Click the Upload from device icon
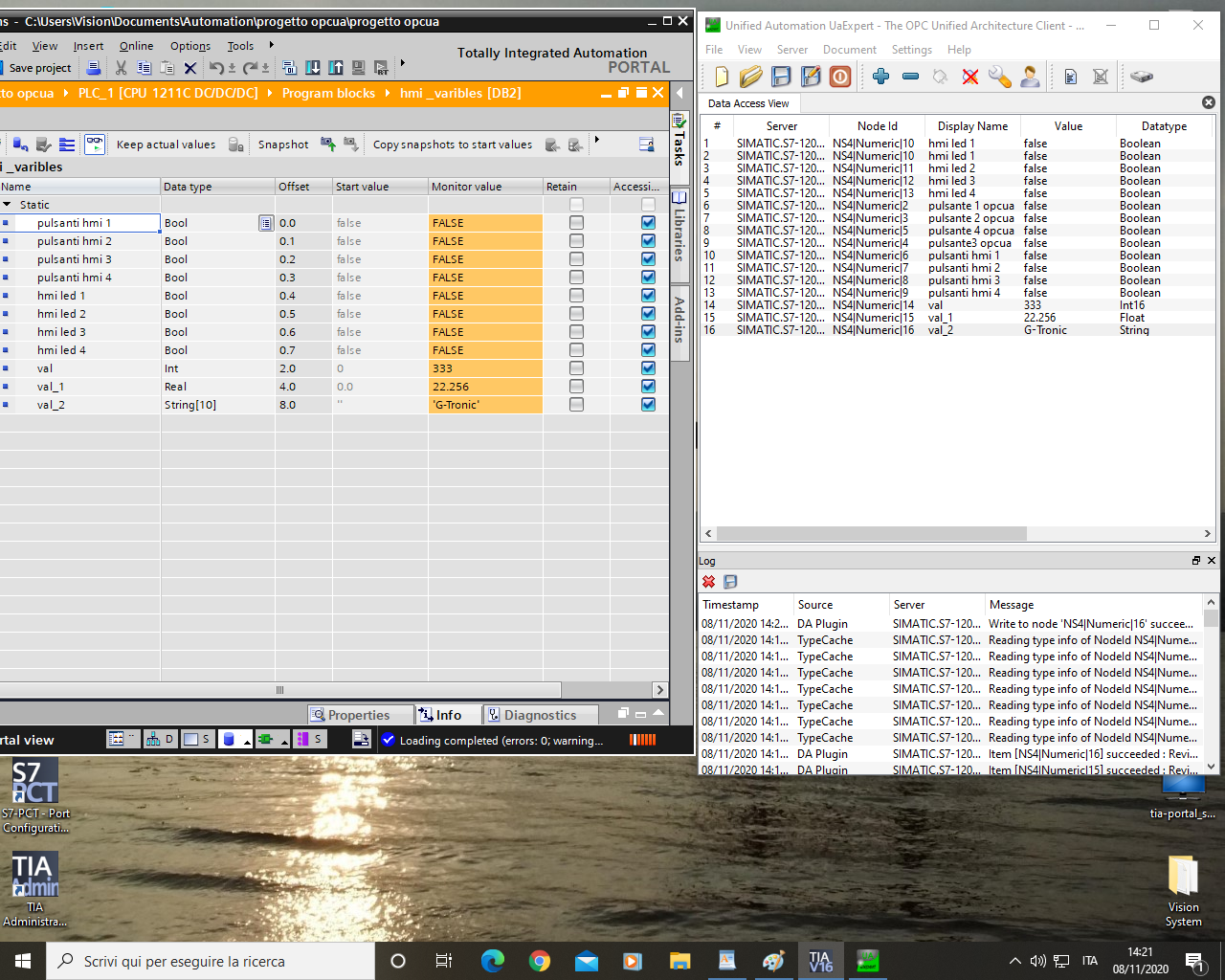 [x=336, y=68]
